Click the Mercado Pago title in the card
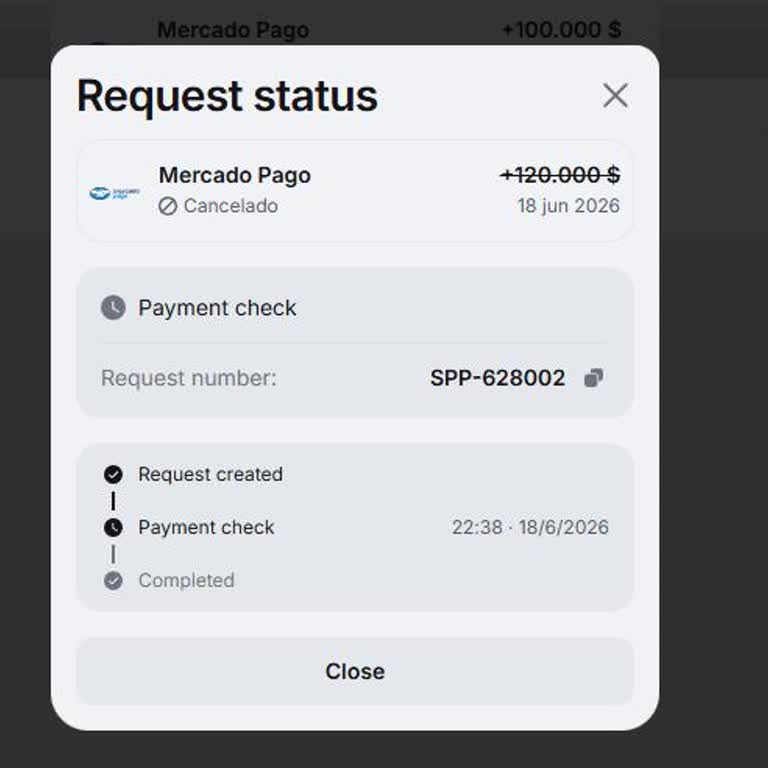The width and height of the screenshot is (768, 768). [x=235, y=175]
